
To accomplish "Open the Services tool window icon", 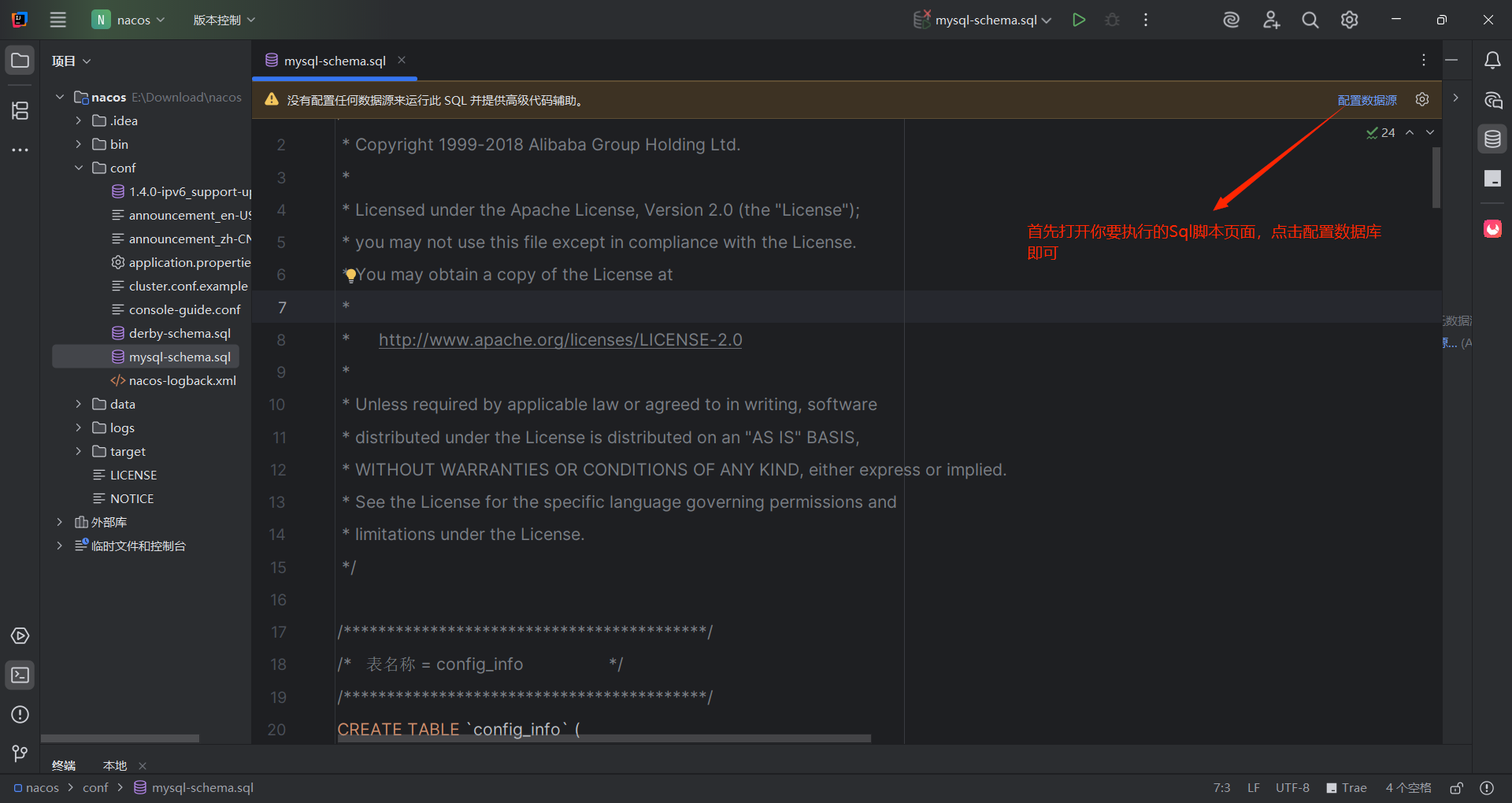I will point(20,635).
